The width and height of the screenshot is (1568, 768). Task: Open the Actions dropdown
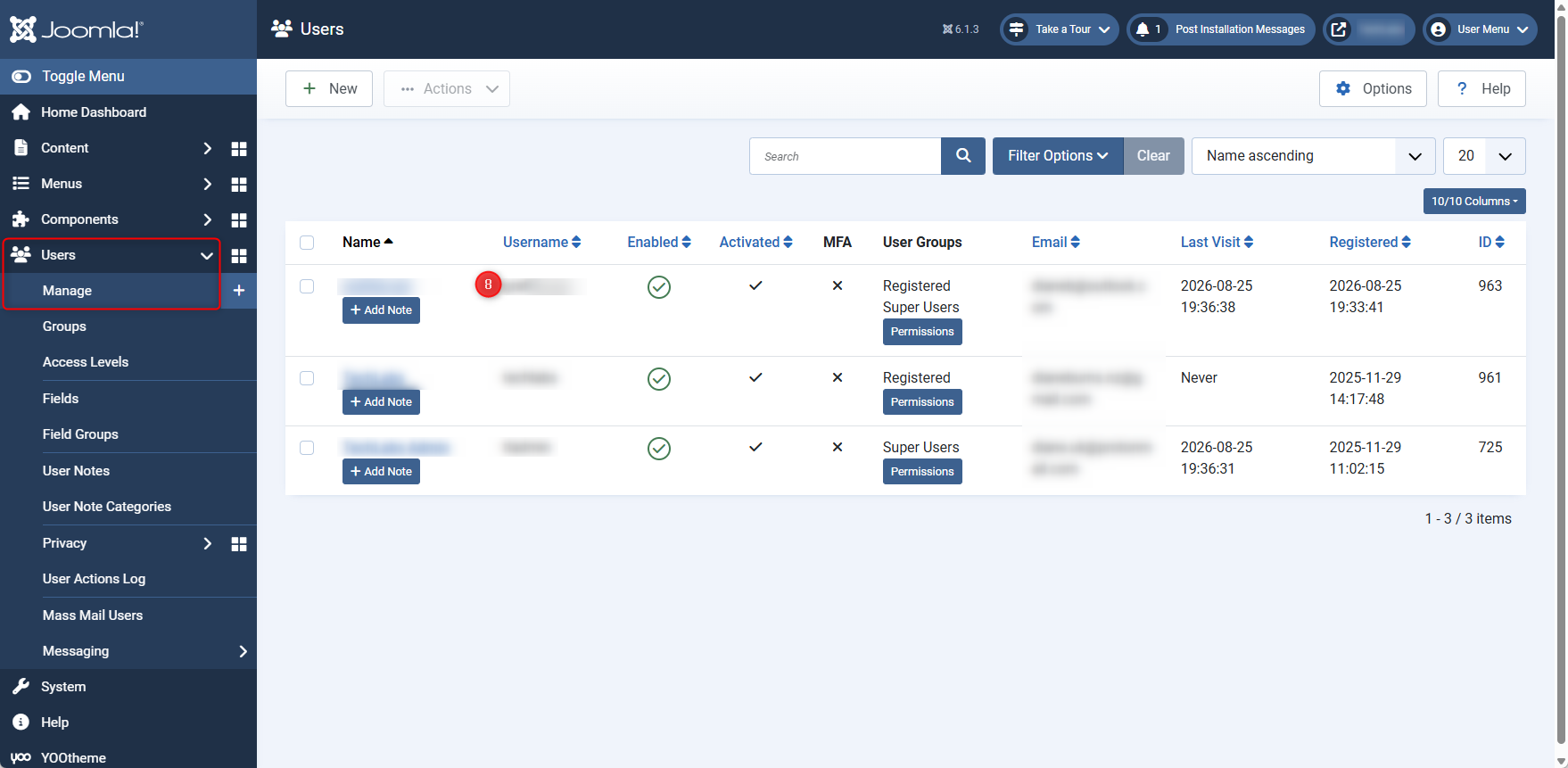tap(447, 89)
